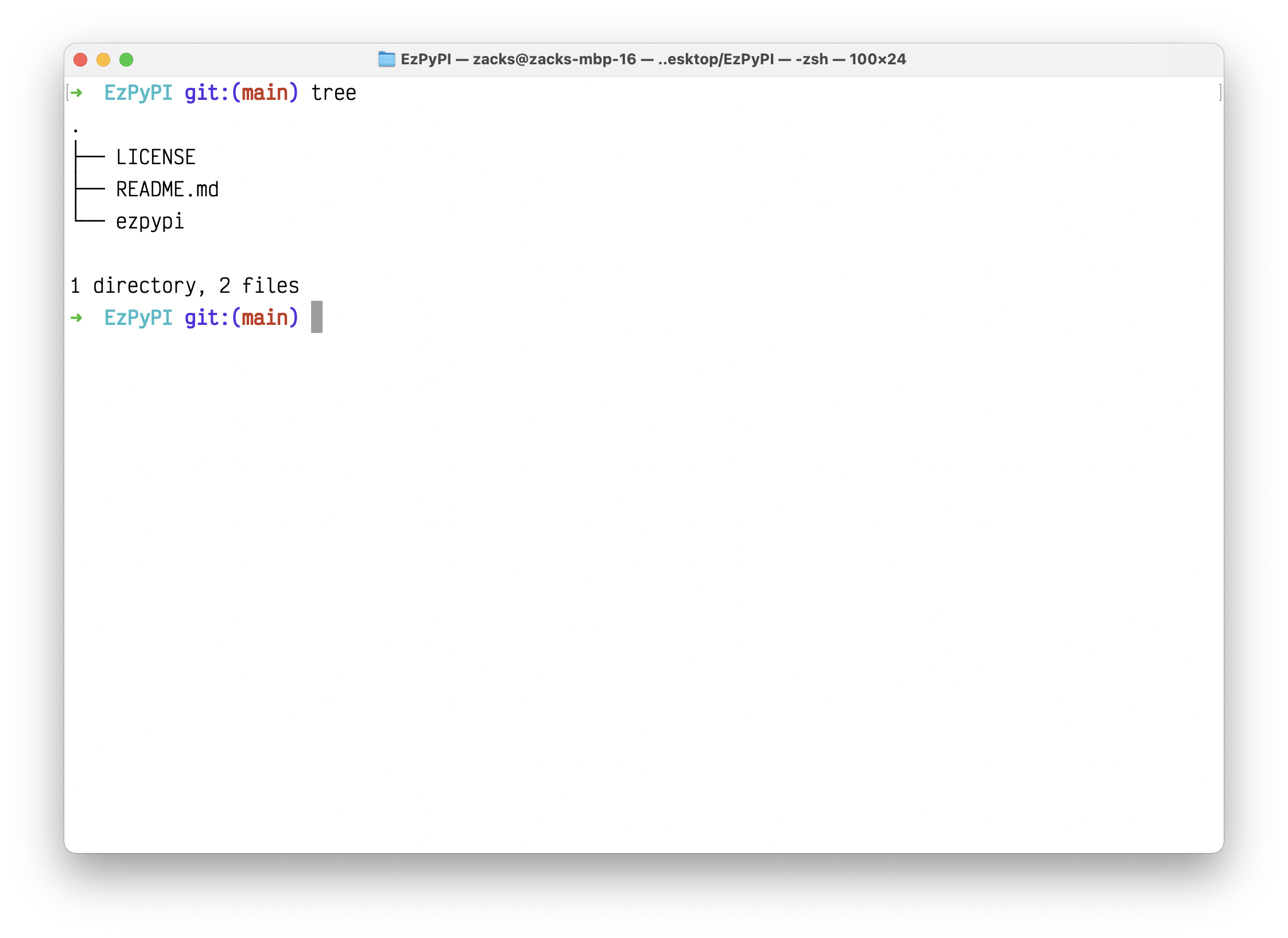Click git:(main) text on the last prompt
This screenshot has height=938, width=1288.
pos(242,317)
